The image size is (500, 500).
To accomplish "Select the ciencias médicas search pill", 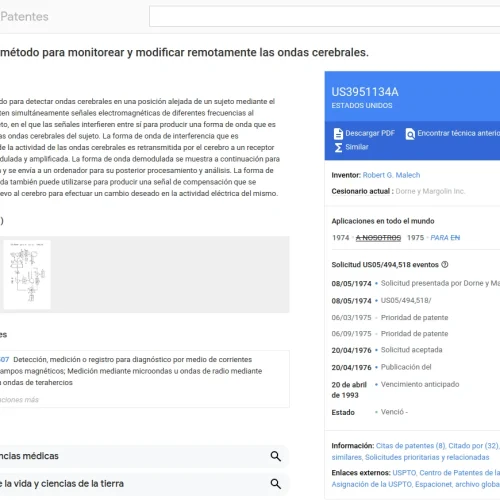I will tap(144, 456).
